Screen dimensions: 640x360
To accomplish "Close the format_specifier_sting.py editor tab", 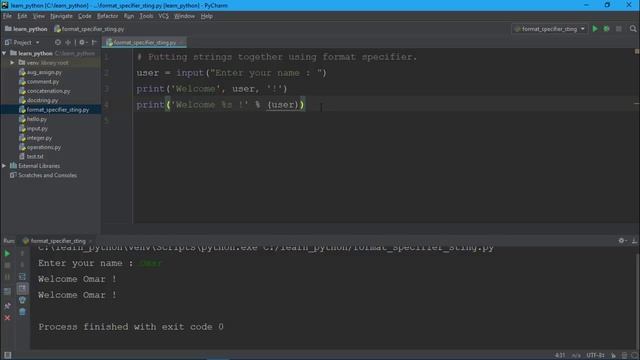I will tap(182, 42).
